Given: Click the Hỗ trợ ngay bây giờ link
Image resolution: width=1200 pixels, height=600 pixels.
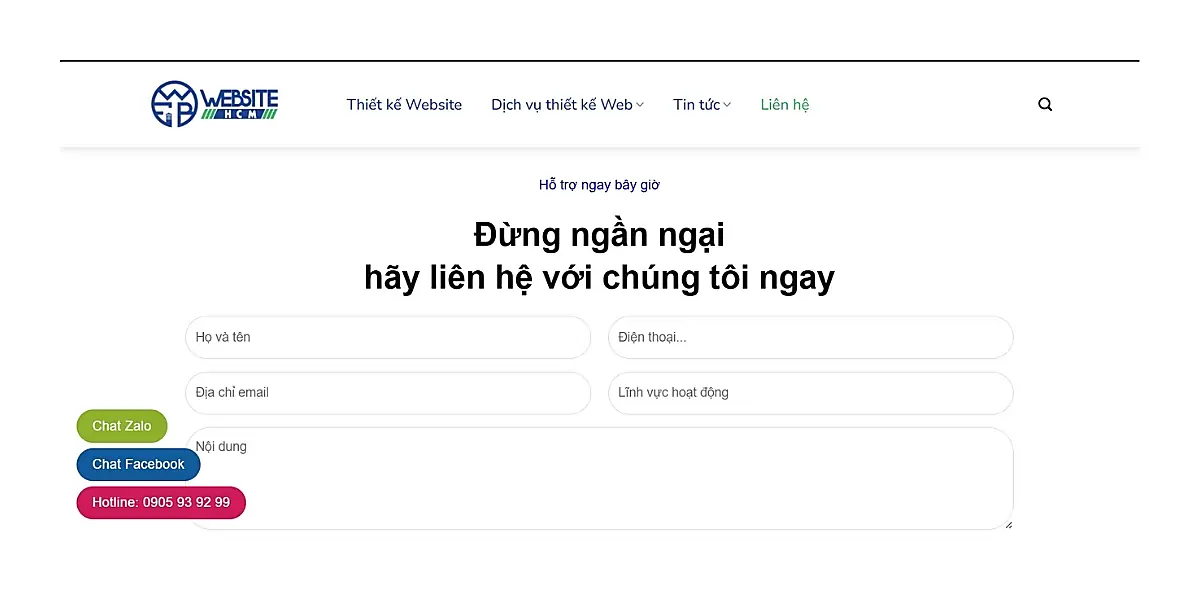Looking at the screenshot, I should 599,185.
